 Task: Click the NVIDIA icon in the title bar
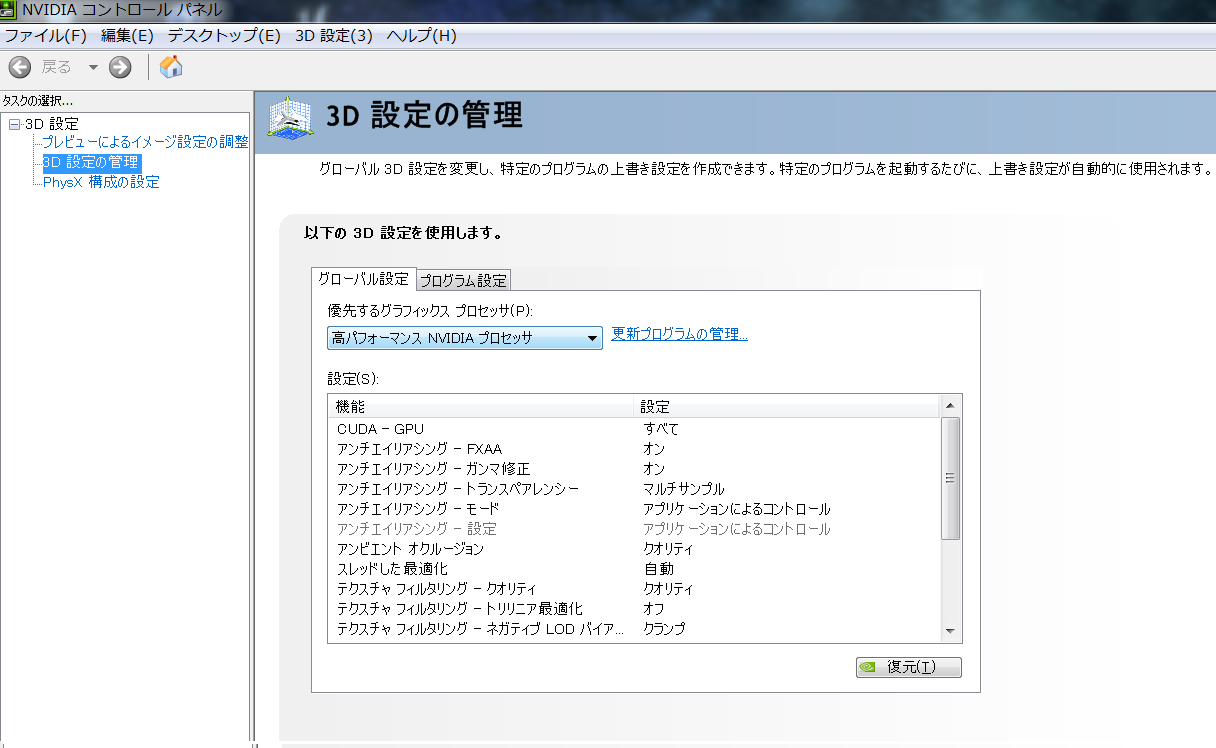pos(10,10)
